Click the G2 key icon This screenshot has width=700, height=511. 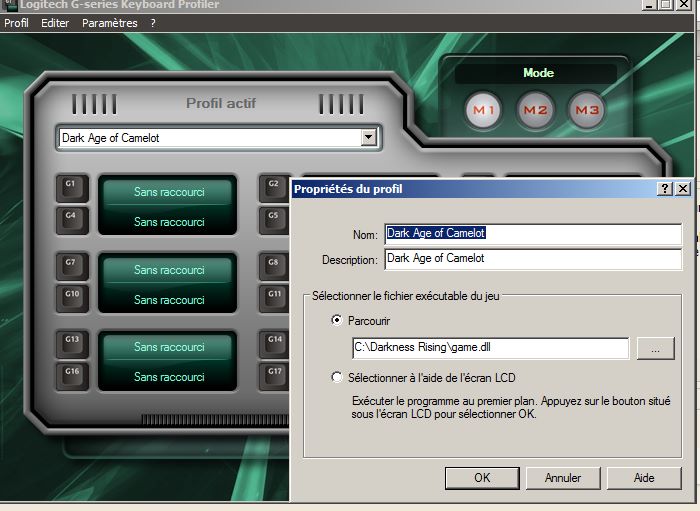click(x=274, y=188)
